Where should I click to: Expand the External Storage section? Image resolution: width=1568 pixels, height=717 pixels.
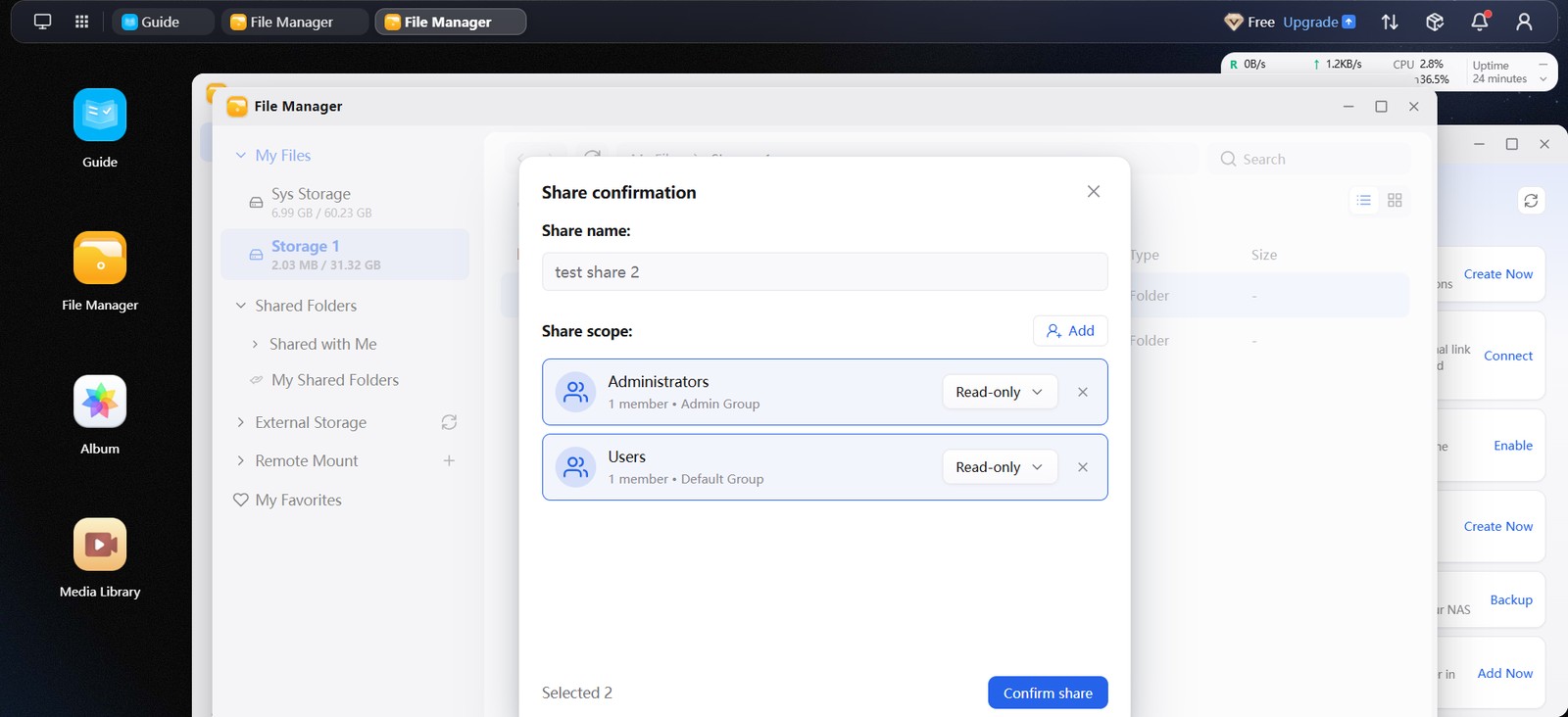point(241,422)
